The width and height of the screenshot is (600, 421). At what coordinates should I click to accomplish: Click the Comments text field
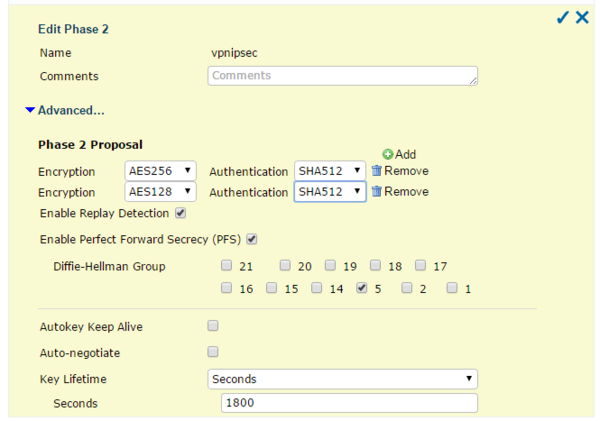[x=342, y=76]
